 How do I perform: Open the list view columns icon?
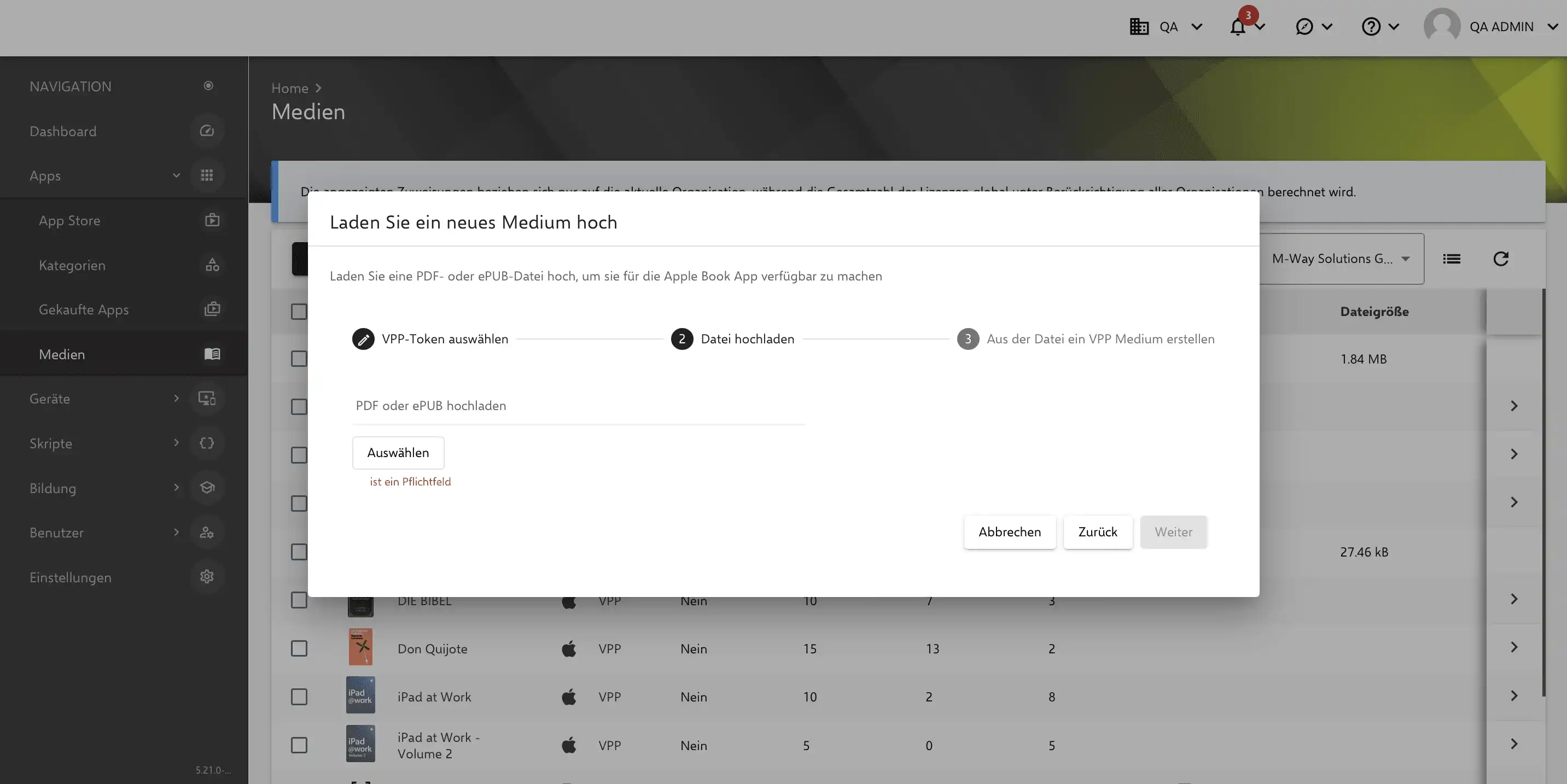click(1452, 259)
